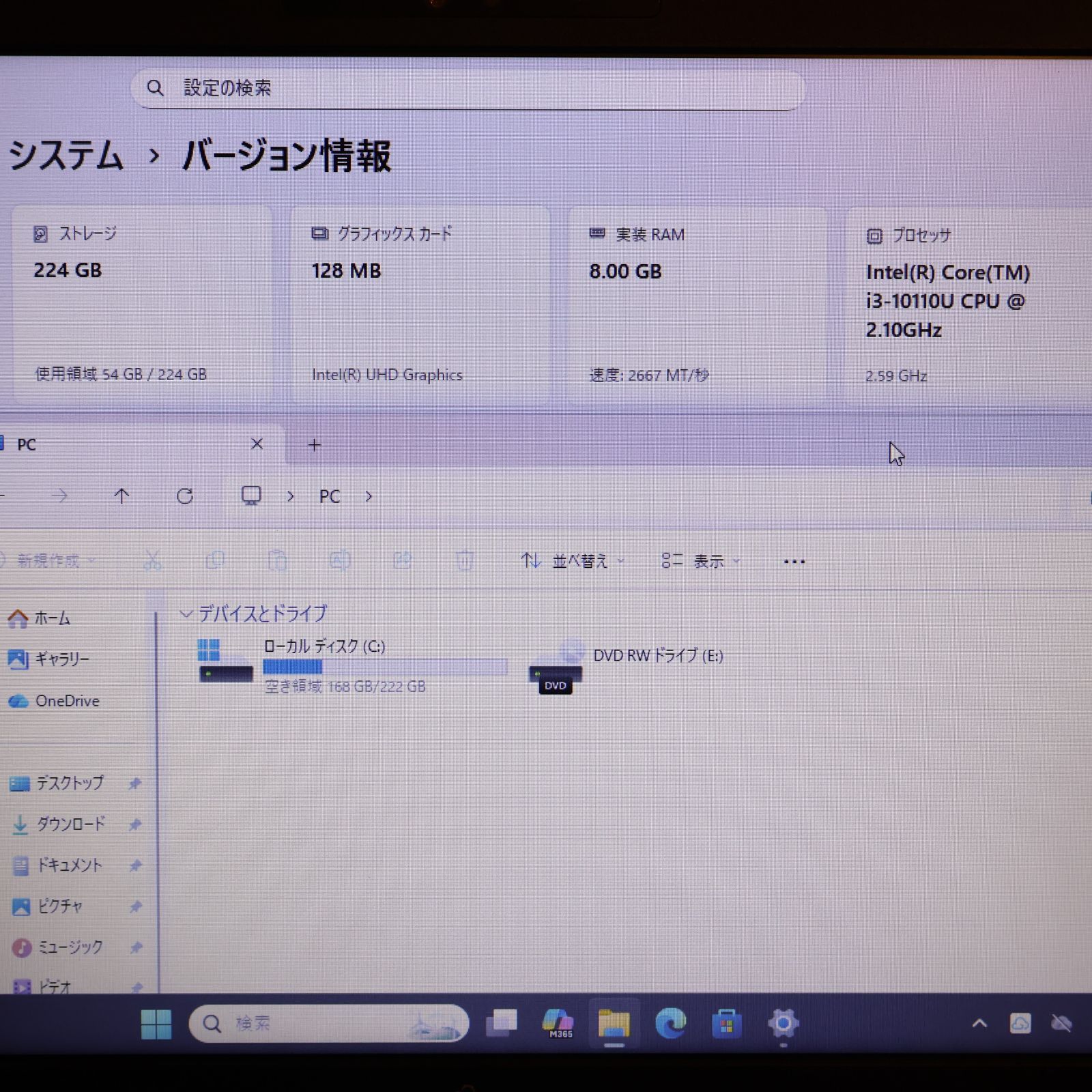The width and height of the screenshot is (1092, 1092).
Task: Click the 新規作成 (New) button
Action: (48, 561)
